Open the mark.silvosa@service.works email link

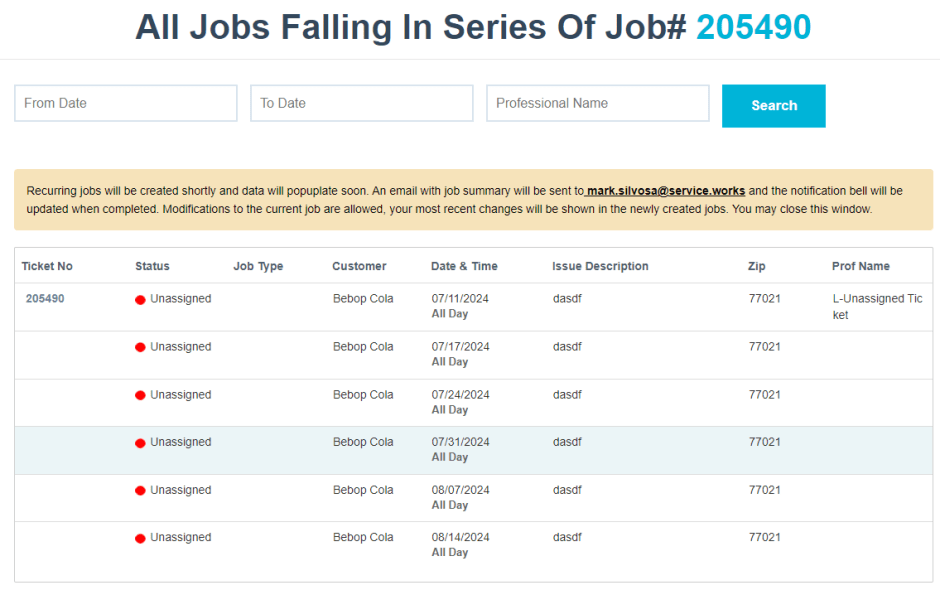[666, 190]
